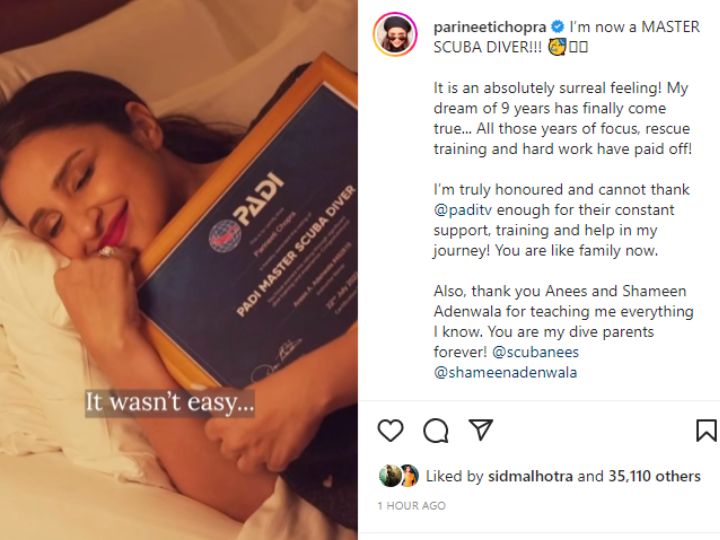Click the 1 HOUR AGO timestamp
The image size is (720, 540).
point(411,506)
